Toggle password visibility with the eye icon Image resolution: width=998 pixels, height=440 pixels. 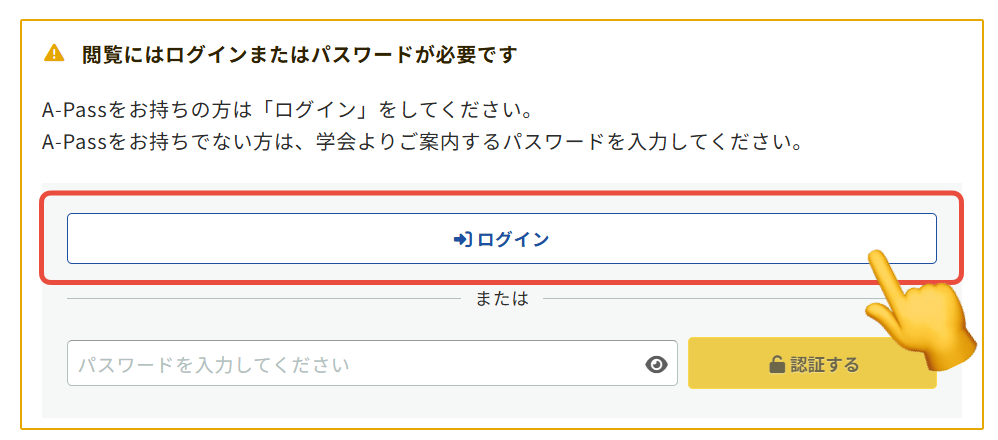pos(656,365)
